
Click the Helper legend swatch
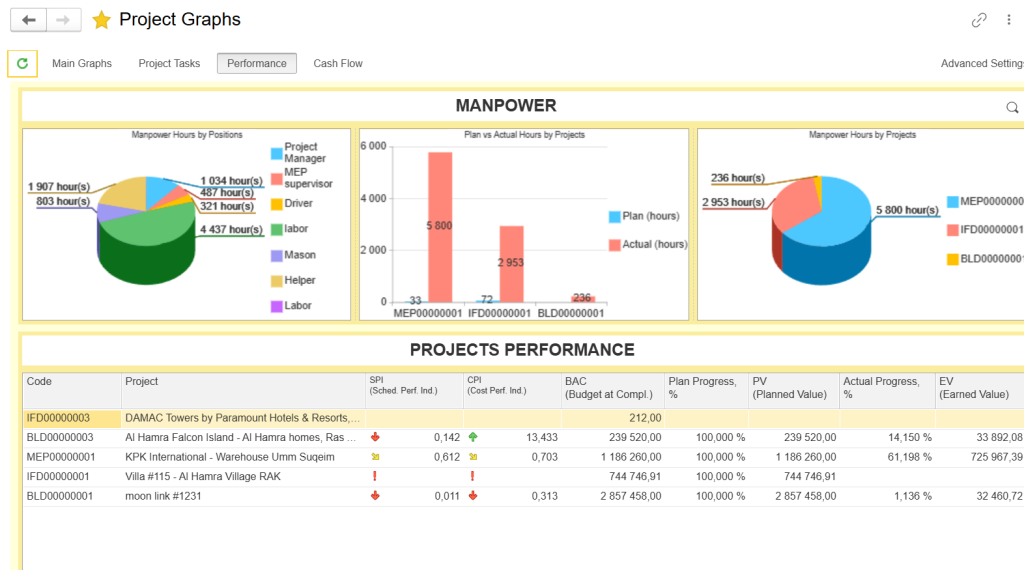277,281
